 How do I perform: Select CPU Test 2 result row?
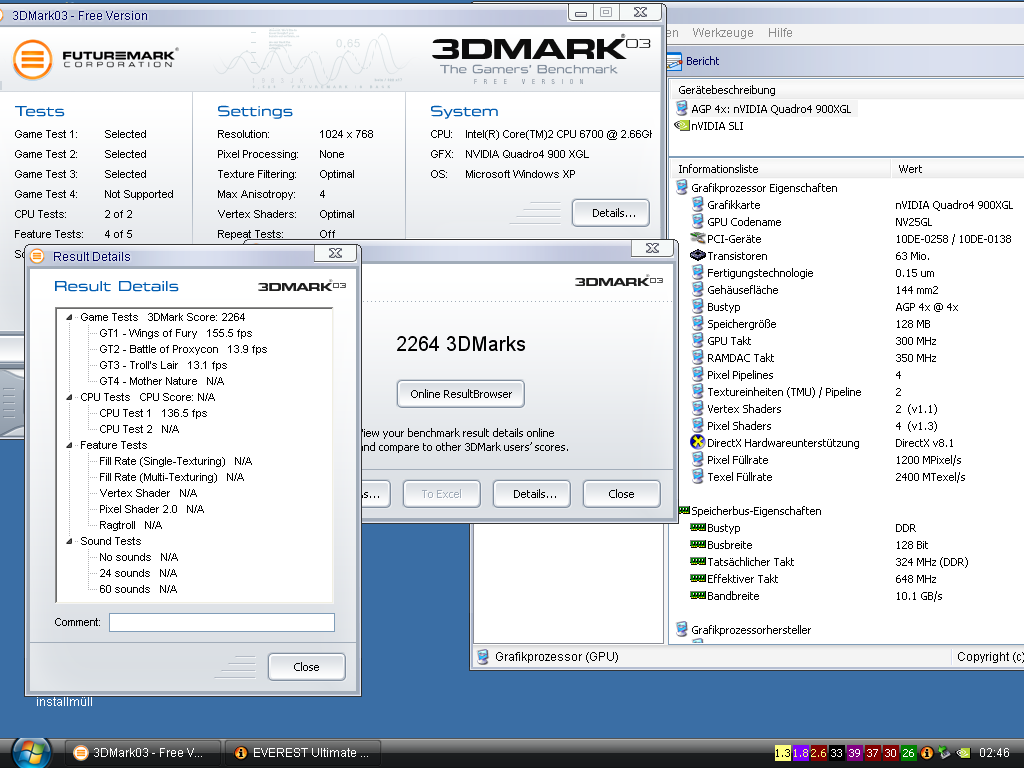point(139,429)
